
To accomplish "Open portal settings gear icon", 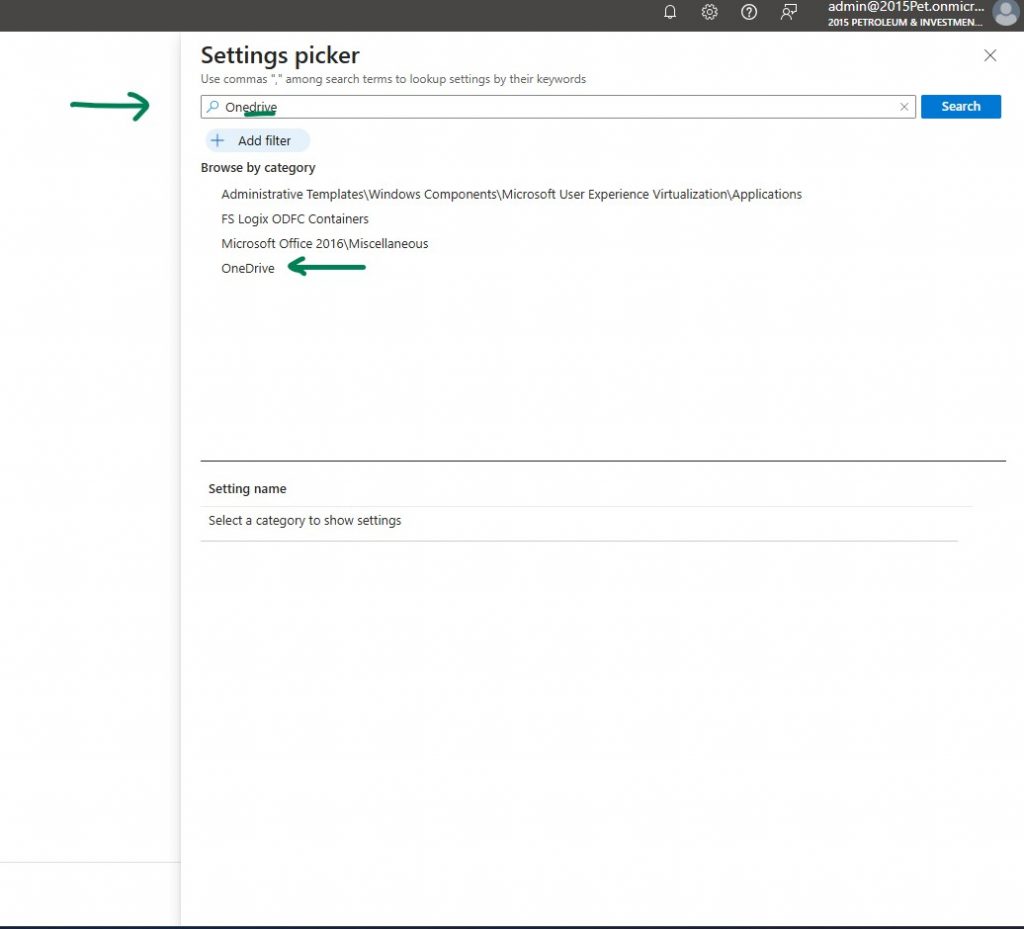I will pos(709,13).
